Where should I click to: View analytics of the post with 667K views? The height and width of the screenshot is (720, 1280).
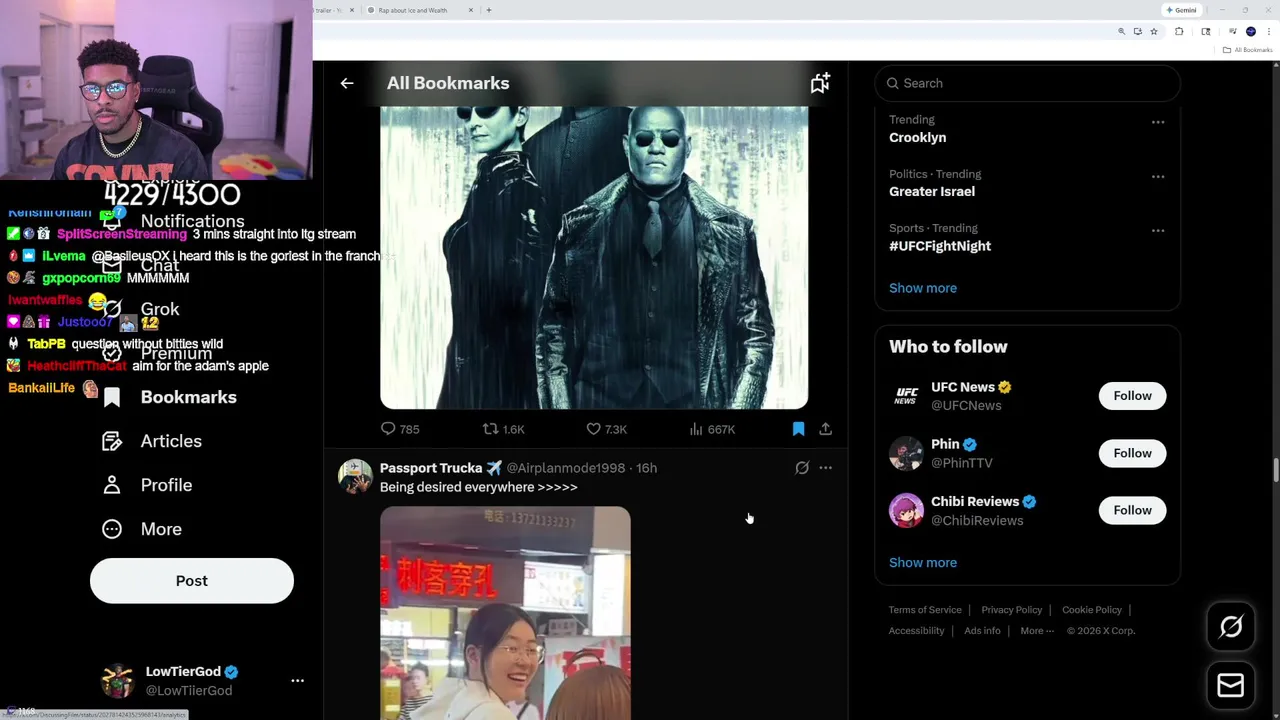click(712, 429)
